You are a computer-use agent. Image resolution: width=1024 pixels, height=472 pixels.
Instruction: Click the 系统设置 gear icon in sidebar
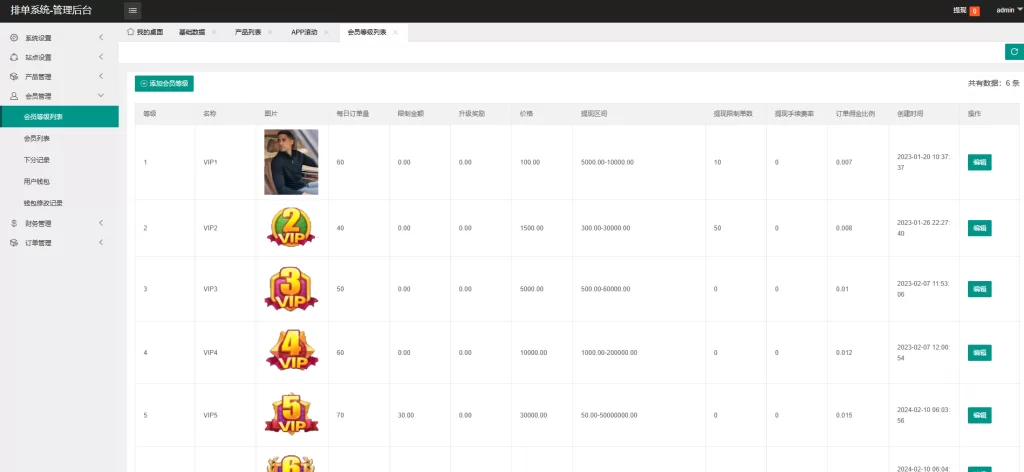pyautogui.click(x=14, y=38)
